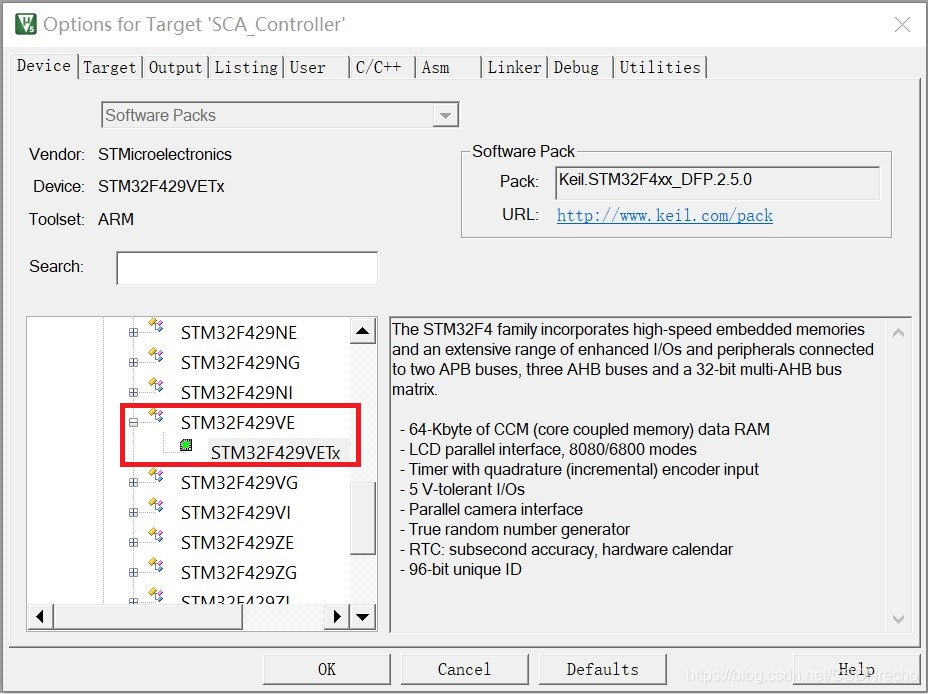Viewport: 928px width, 694px height.
Task: Click device family icon beside STM32F429ZG
Action: pyautogui.click(x=156, y=566)
